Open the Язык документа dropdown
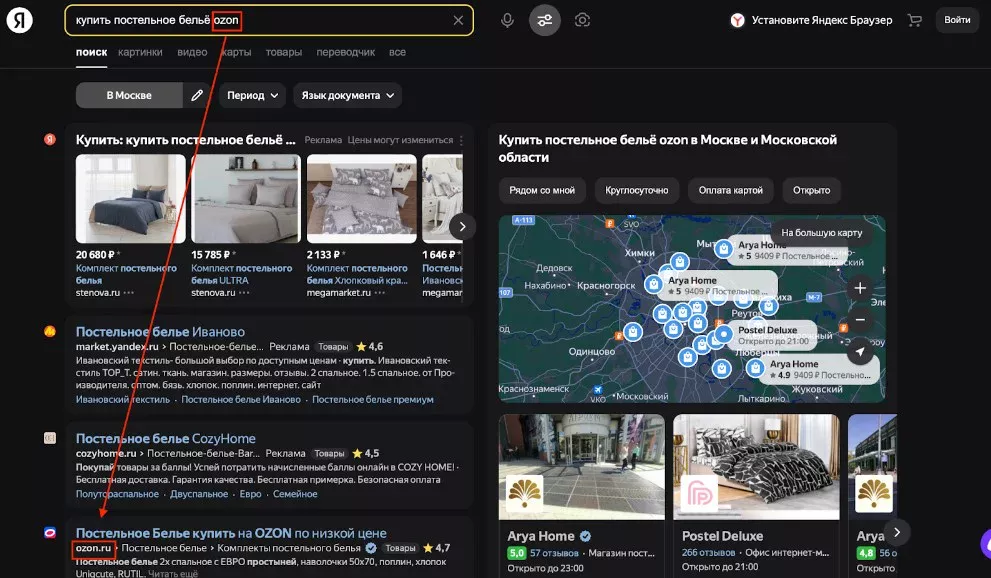 pyautogui.click(x=347, y=95)
